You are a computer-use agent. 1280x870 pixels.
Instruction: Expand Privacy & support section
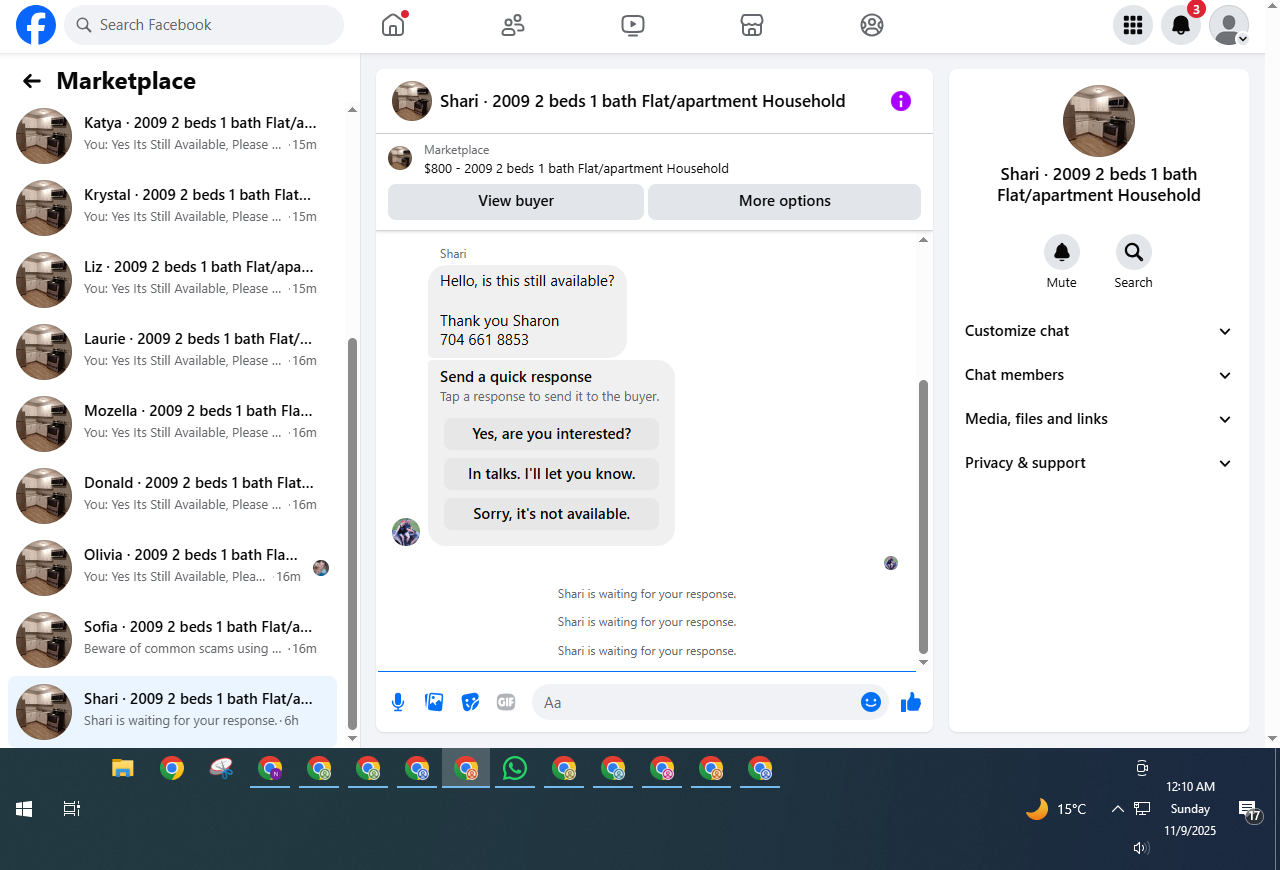pyautogui.click(x=1098, y=463)
